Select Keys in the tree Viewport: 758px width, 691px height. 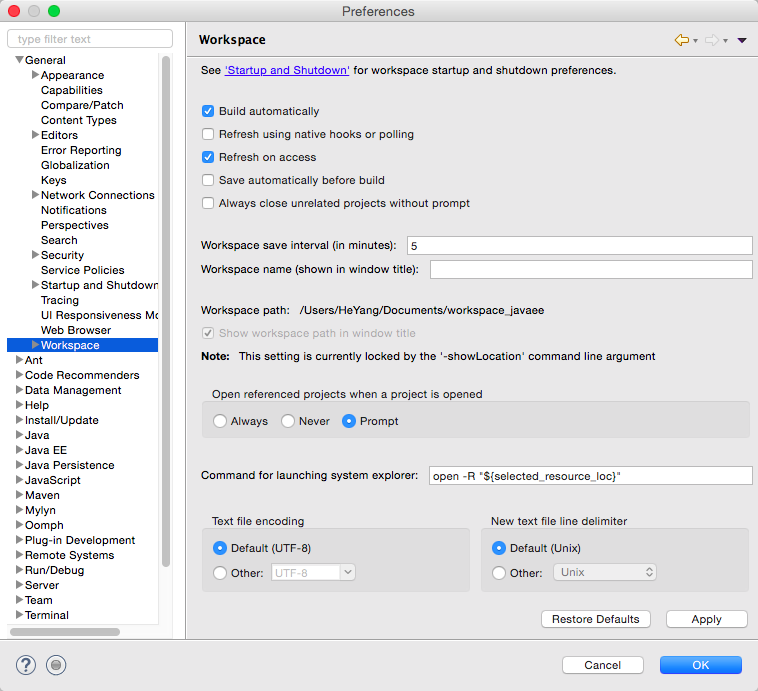(54, 180)
